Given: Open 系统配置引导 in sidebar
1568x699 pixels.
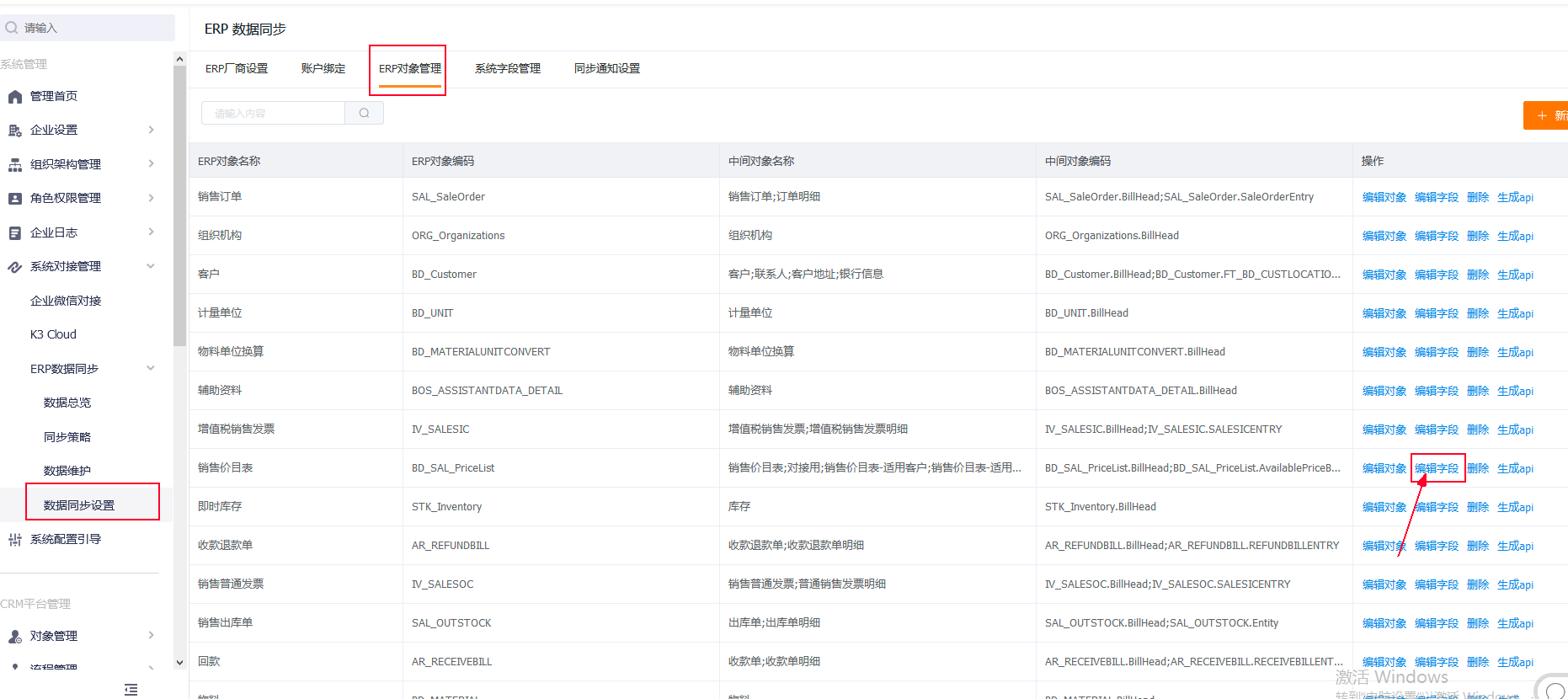Looking at the screenshot, I should click(x=66, y=539).
